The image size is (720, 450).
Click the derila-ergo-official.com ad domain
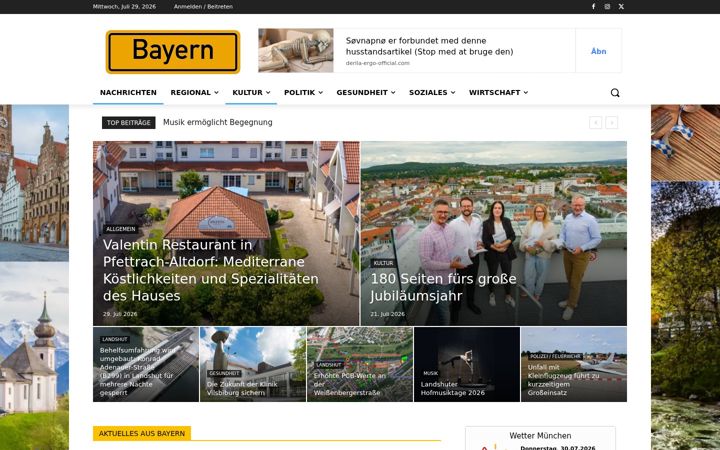(x=377, y=63)
